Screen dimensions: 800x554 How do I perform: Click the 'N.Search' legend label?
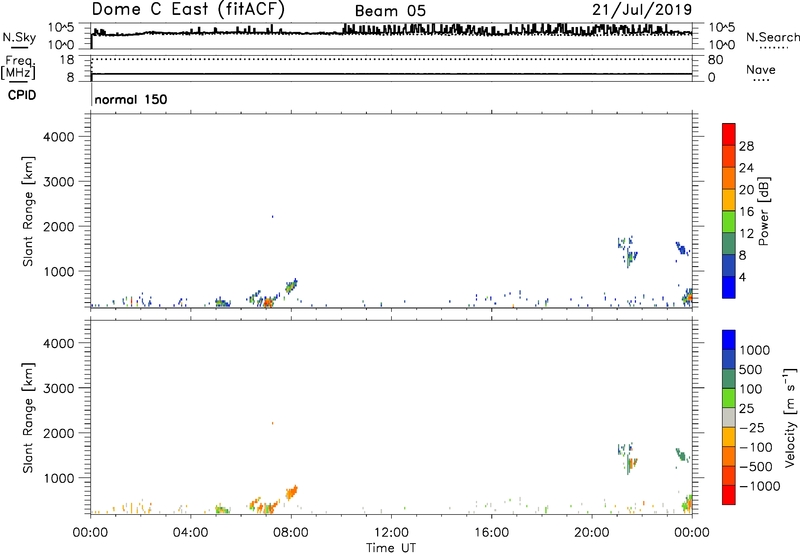pyautogui.click(x=772, y=37)
